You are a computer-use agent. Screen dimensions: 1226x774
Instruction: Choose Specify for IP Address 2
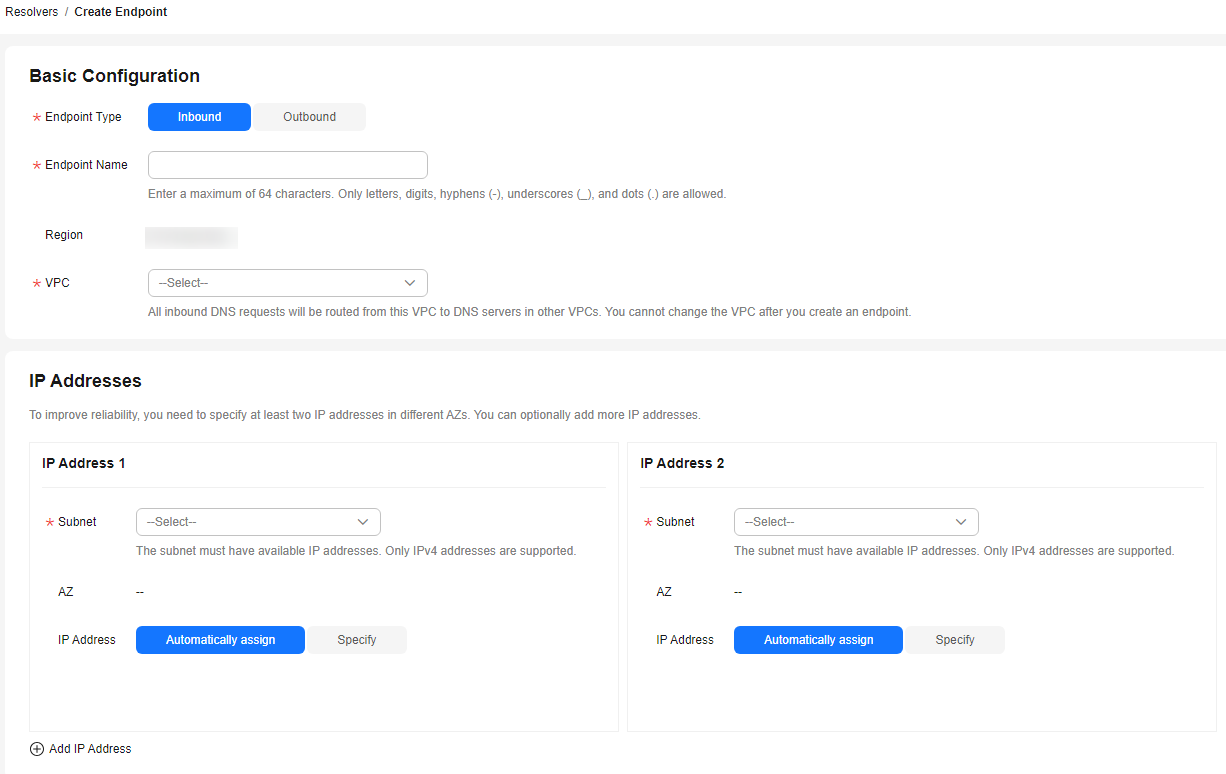[954, 640]
